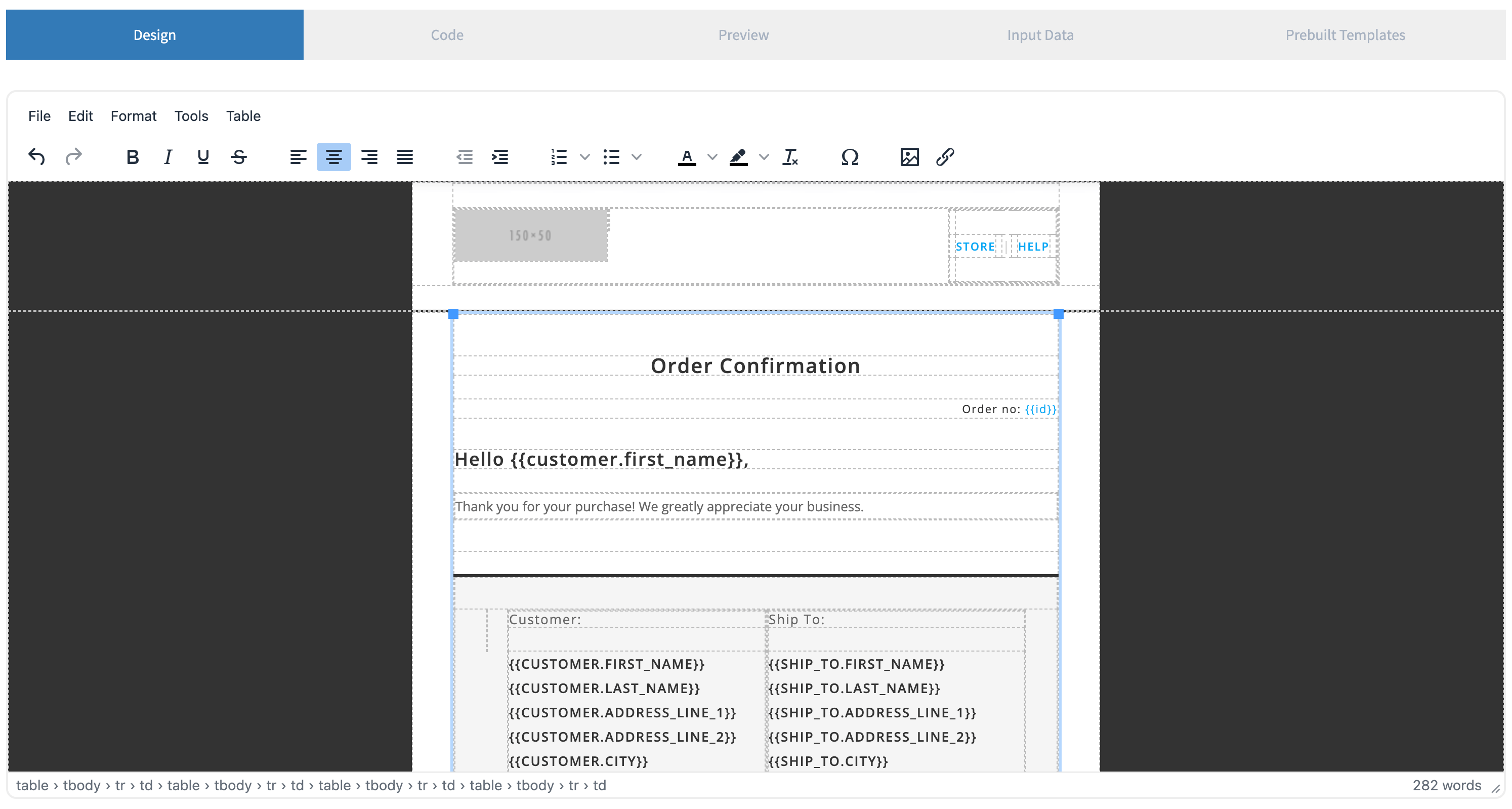
Task: Redo the last undone edit
Action: click(73, 157)
